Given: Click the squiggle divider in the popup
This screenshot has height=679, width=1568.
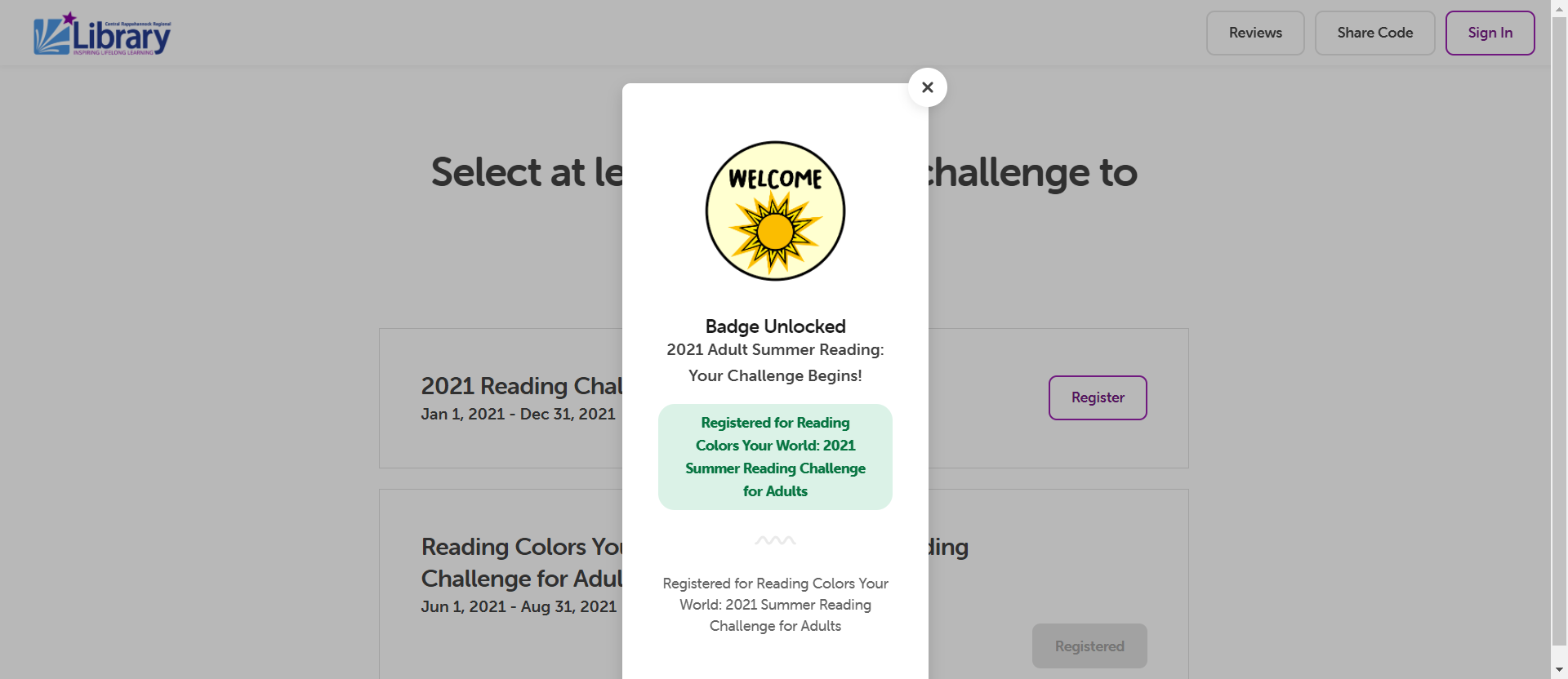Looking at the screenshot, I should [x=775, y=540].
